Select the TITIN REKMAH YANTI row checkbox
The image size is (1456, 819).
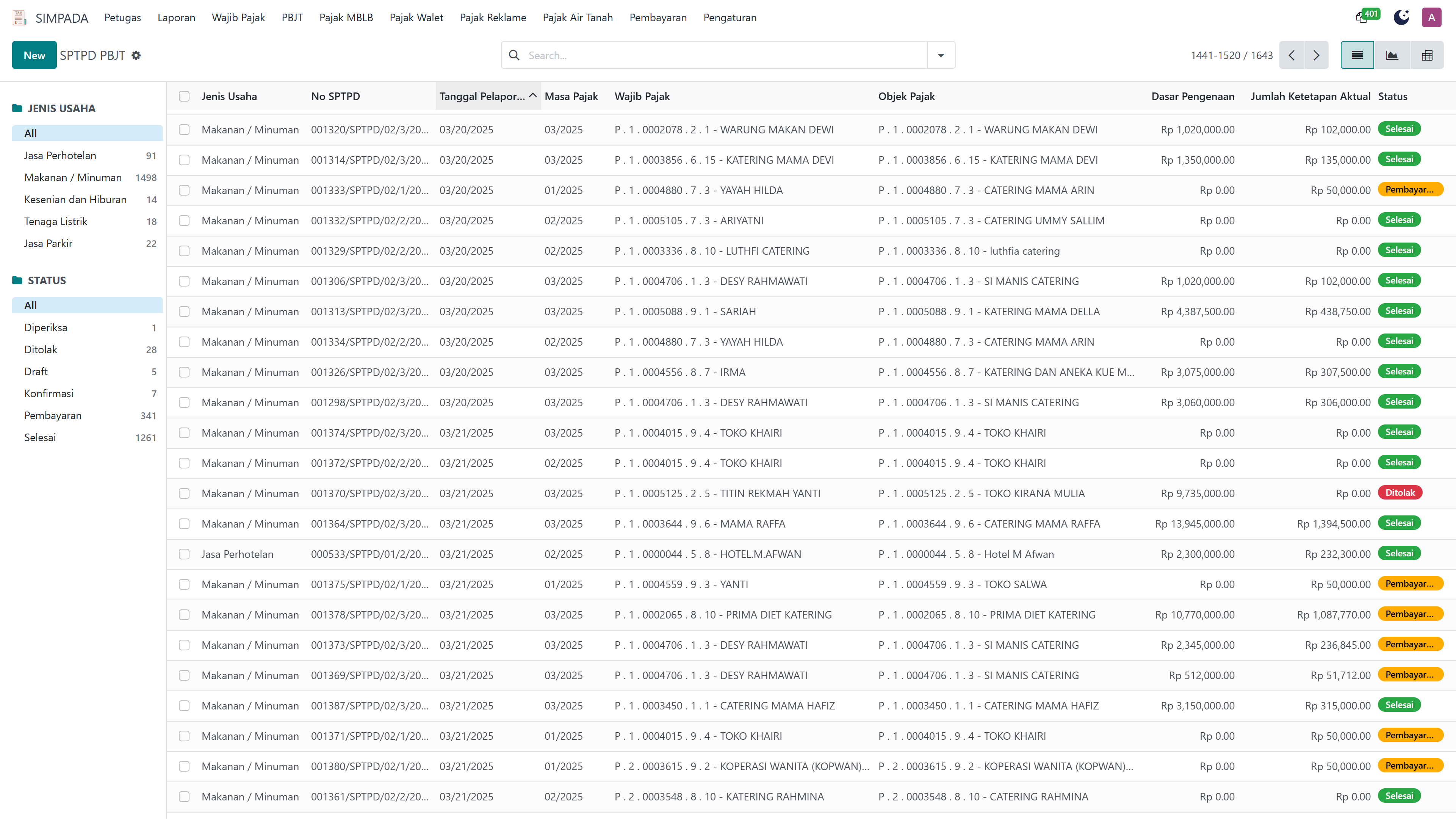[x=184, y=493]
